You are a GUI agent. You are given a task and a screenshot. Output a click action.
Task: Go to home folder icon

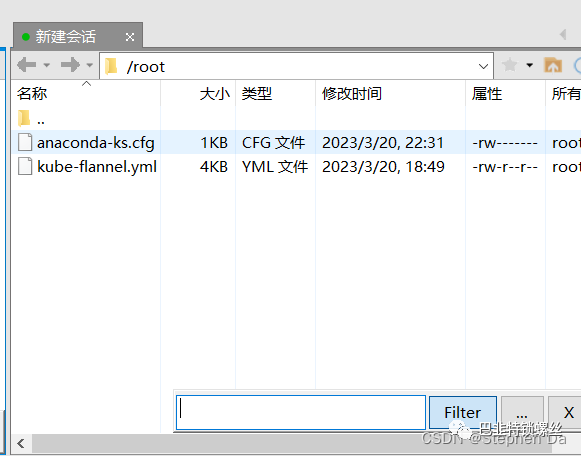point(553,65)
